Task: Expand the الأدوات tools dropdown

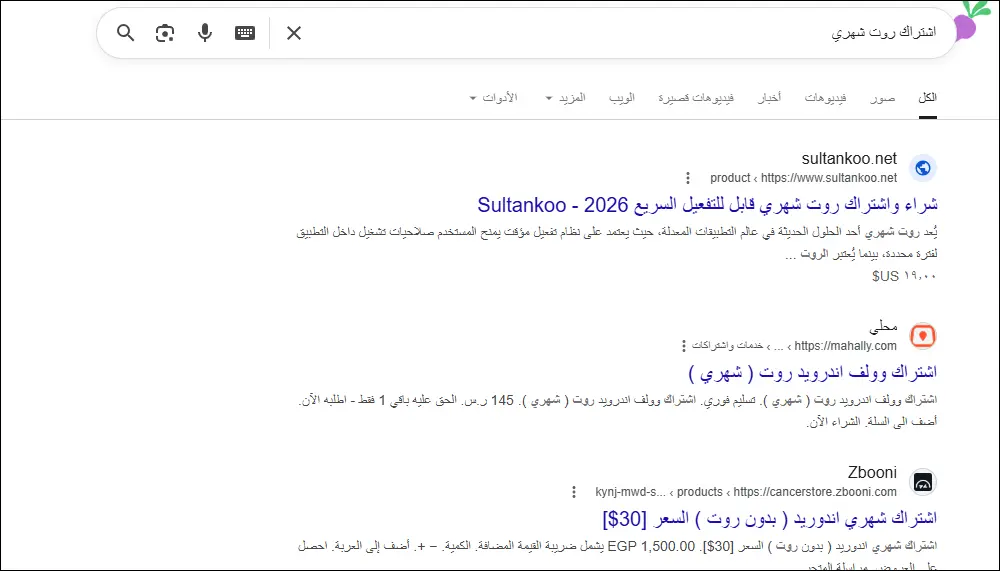Action: (494, 98)
